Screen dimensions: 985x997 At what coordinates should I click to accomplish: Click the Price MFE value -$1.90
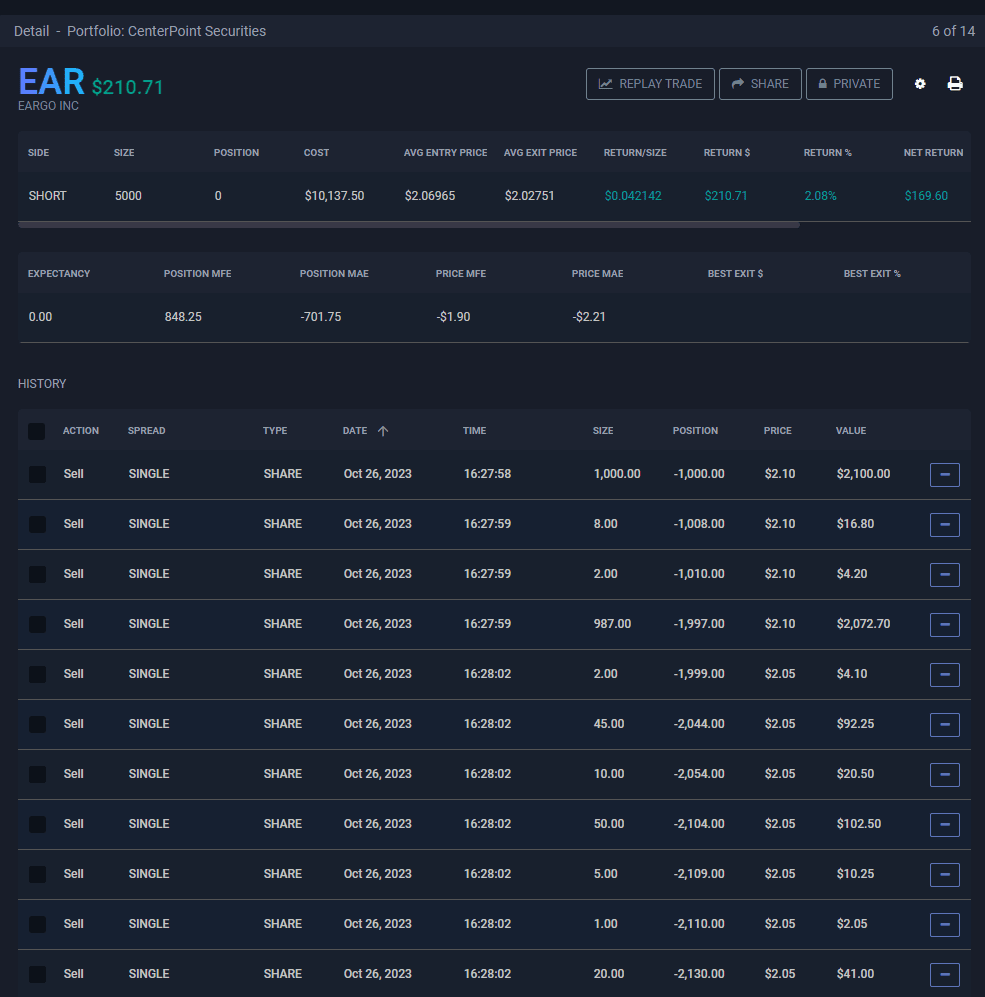click(453, 317)
